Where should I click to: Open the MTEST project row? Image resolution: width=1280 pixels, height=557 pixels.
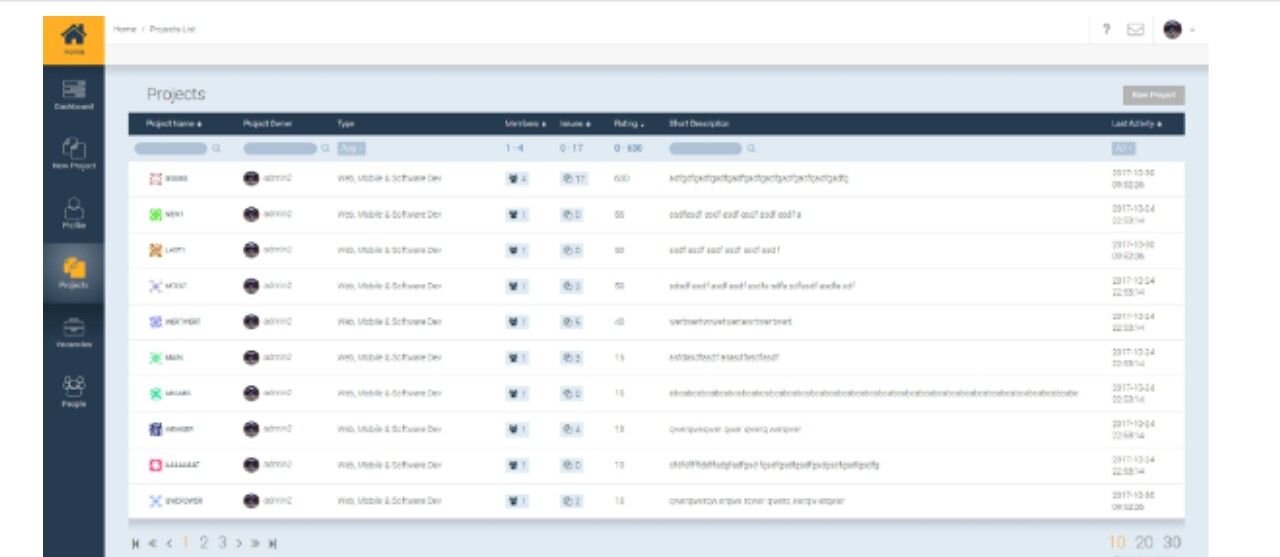[x=657, y=286]
